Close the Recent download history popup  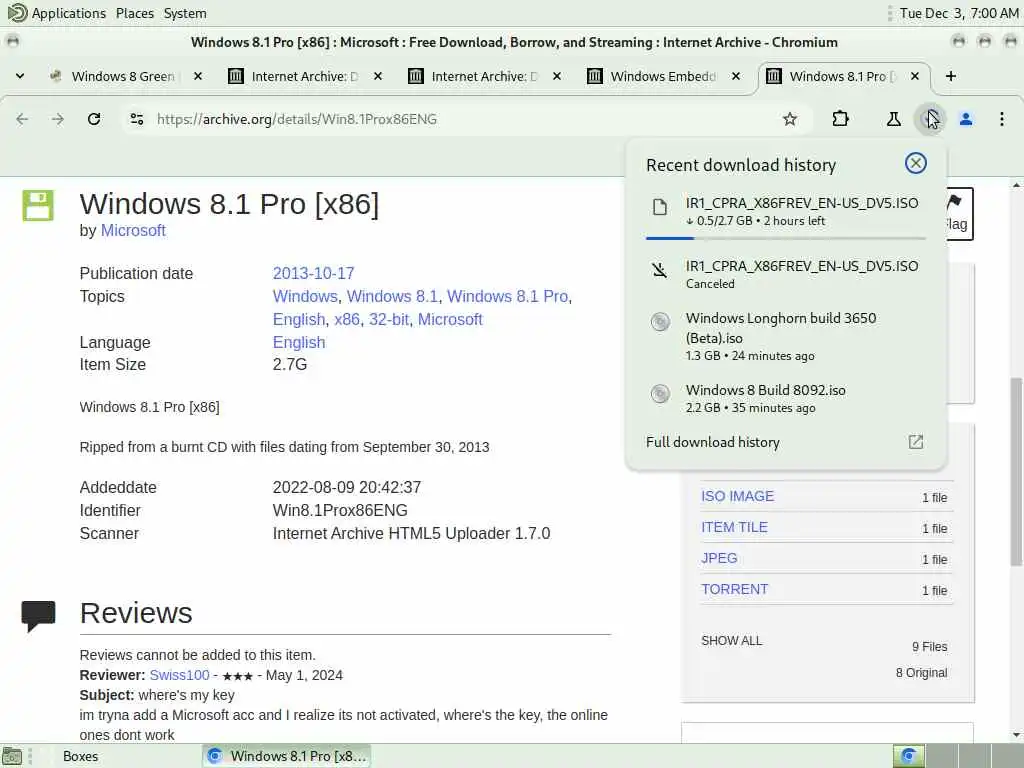[x=916, y=163]
